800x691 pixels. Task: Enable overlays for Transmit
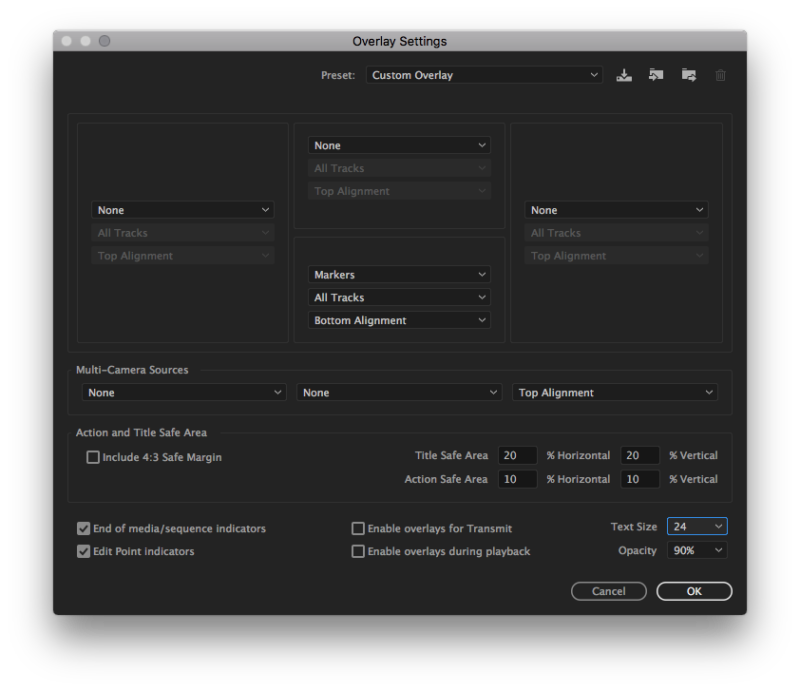point(358,528)
